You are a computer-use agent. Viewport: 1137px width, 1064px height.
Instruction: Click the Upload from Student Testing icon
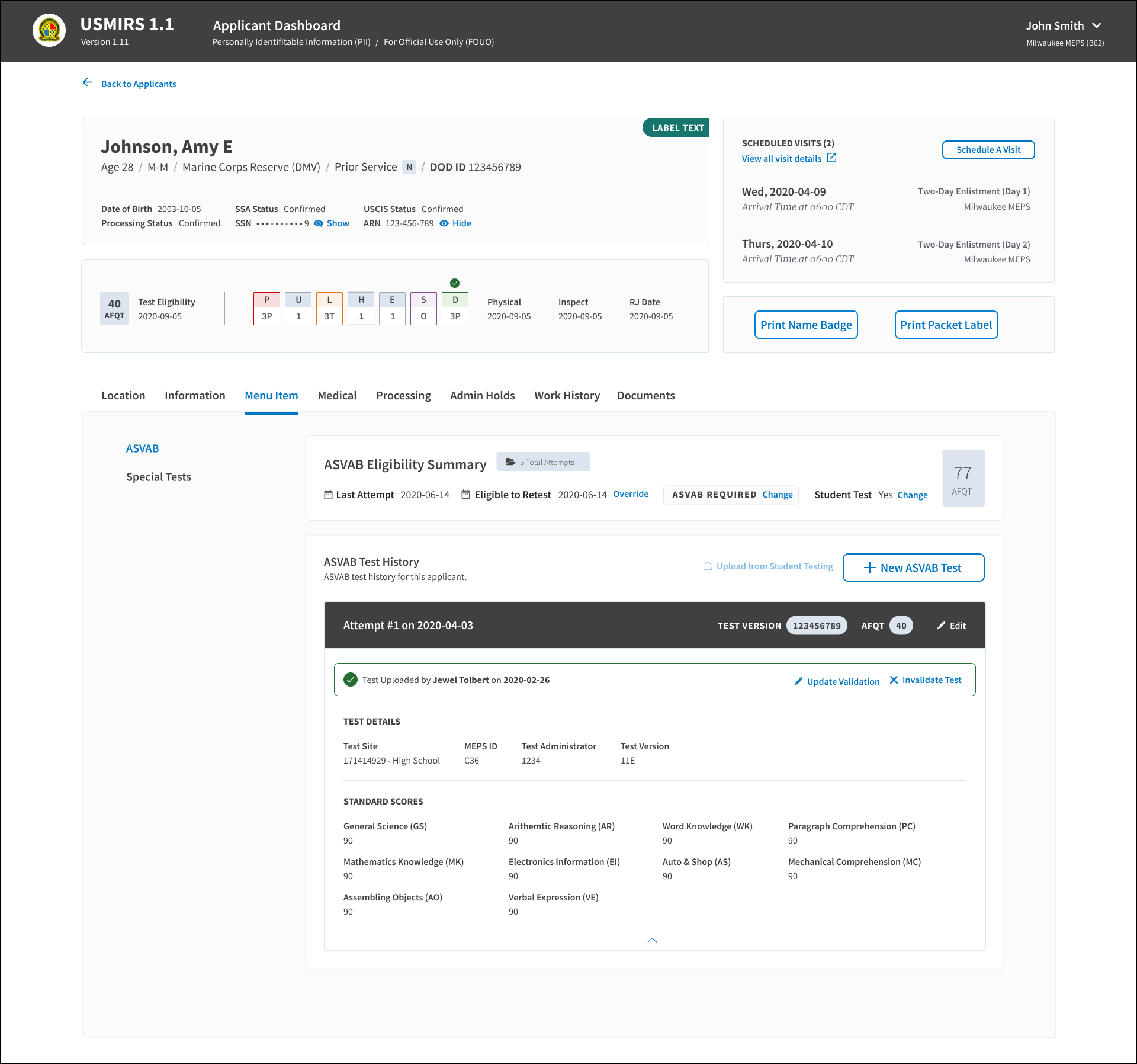pos(708,566)
